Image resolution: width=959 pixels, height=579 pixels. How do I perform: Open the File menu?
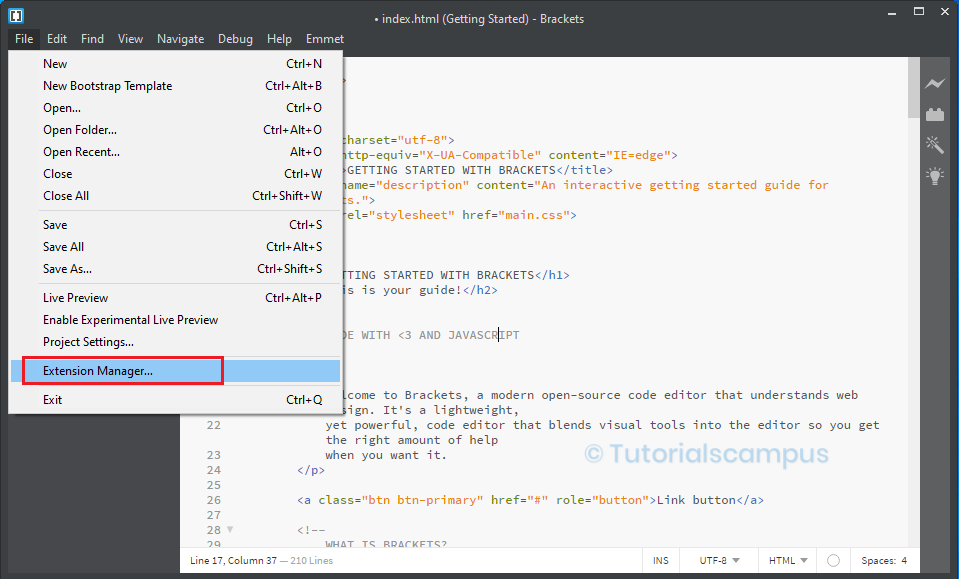(x=24, y=39)
